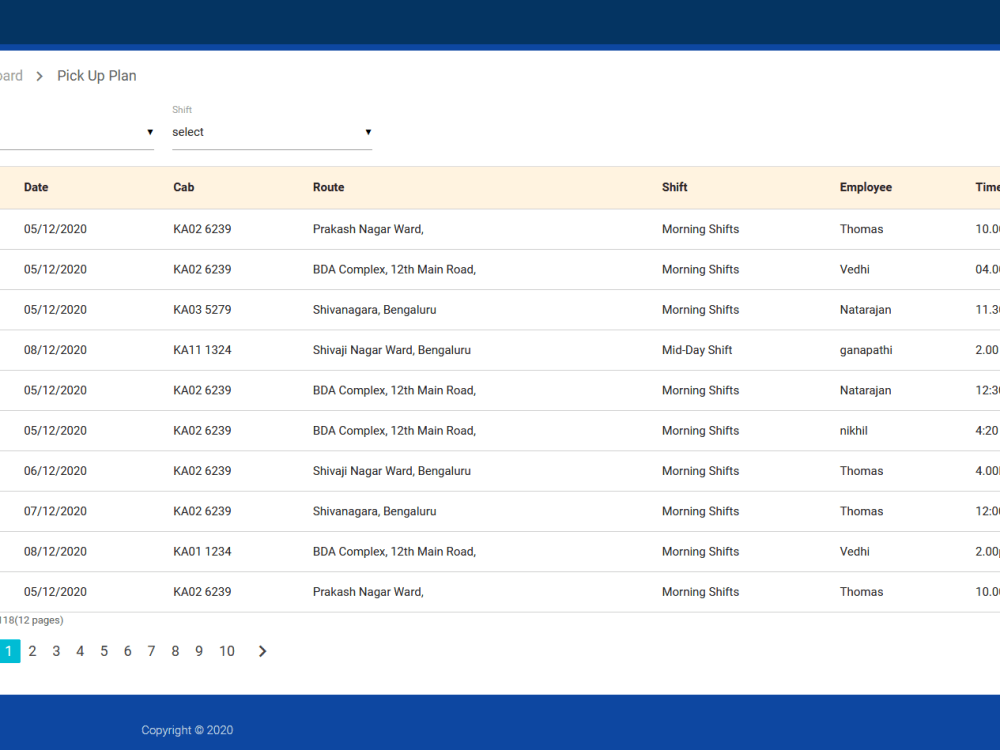The height and width of the screenshot is (750, 1000).
Task: Go to page 10 of results
Action: click(227, 651)
